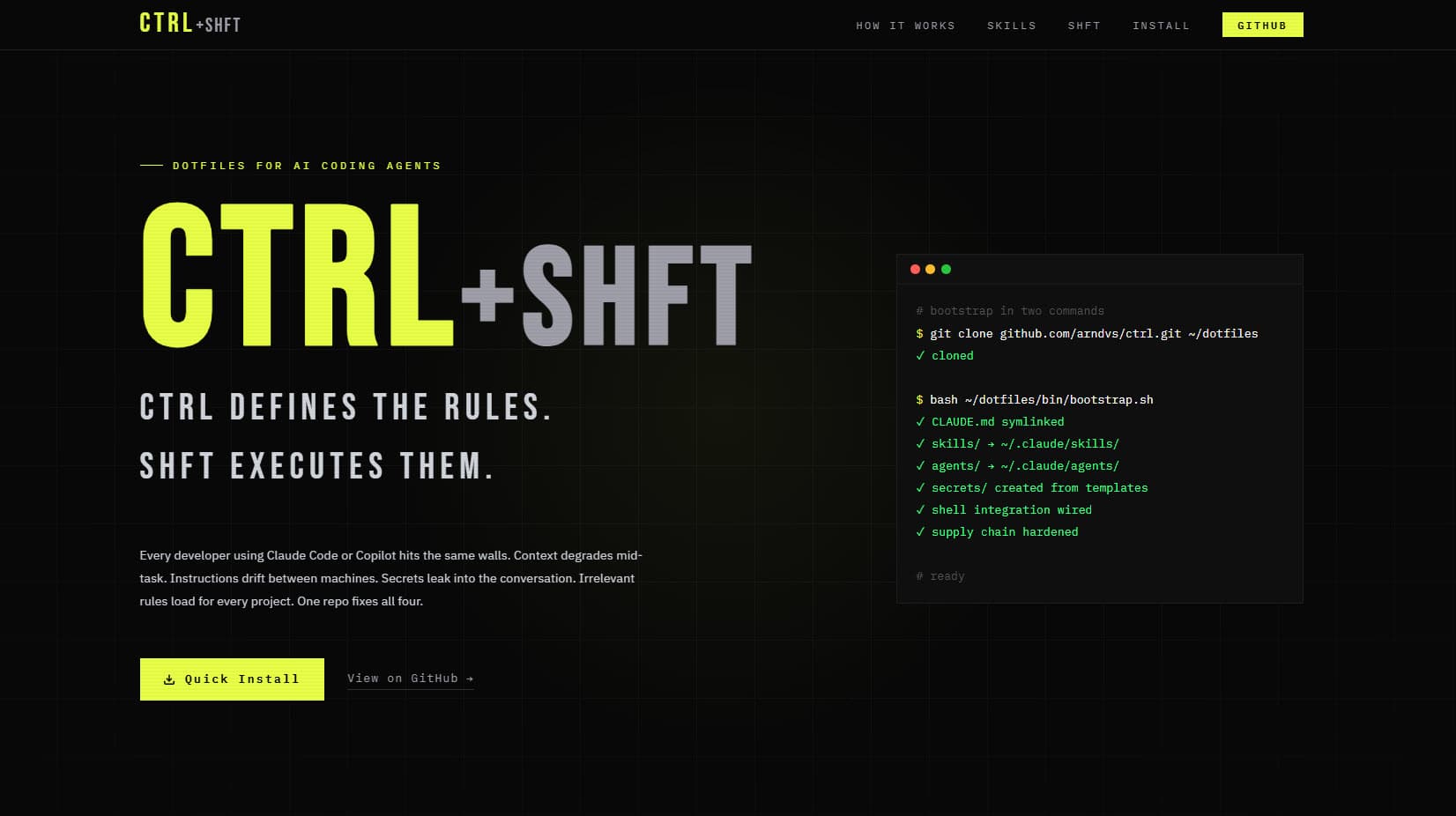Click the # ready line in the terminal

click(940, 575)
